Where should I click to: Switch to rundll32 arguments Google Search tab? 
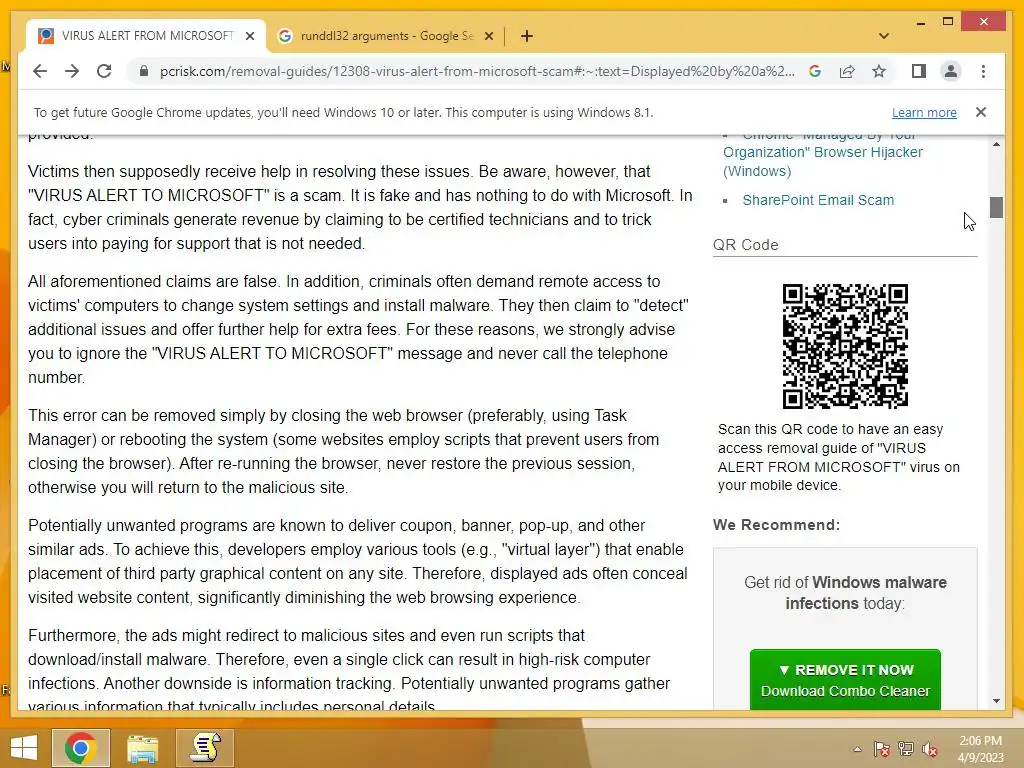point(385,36)
